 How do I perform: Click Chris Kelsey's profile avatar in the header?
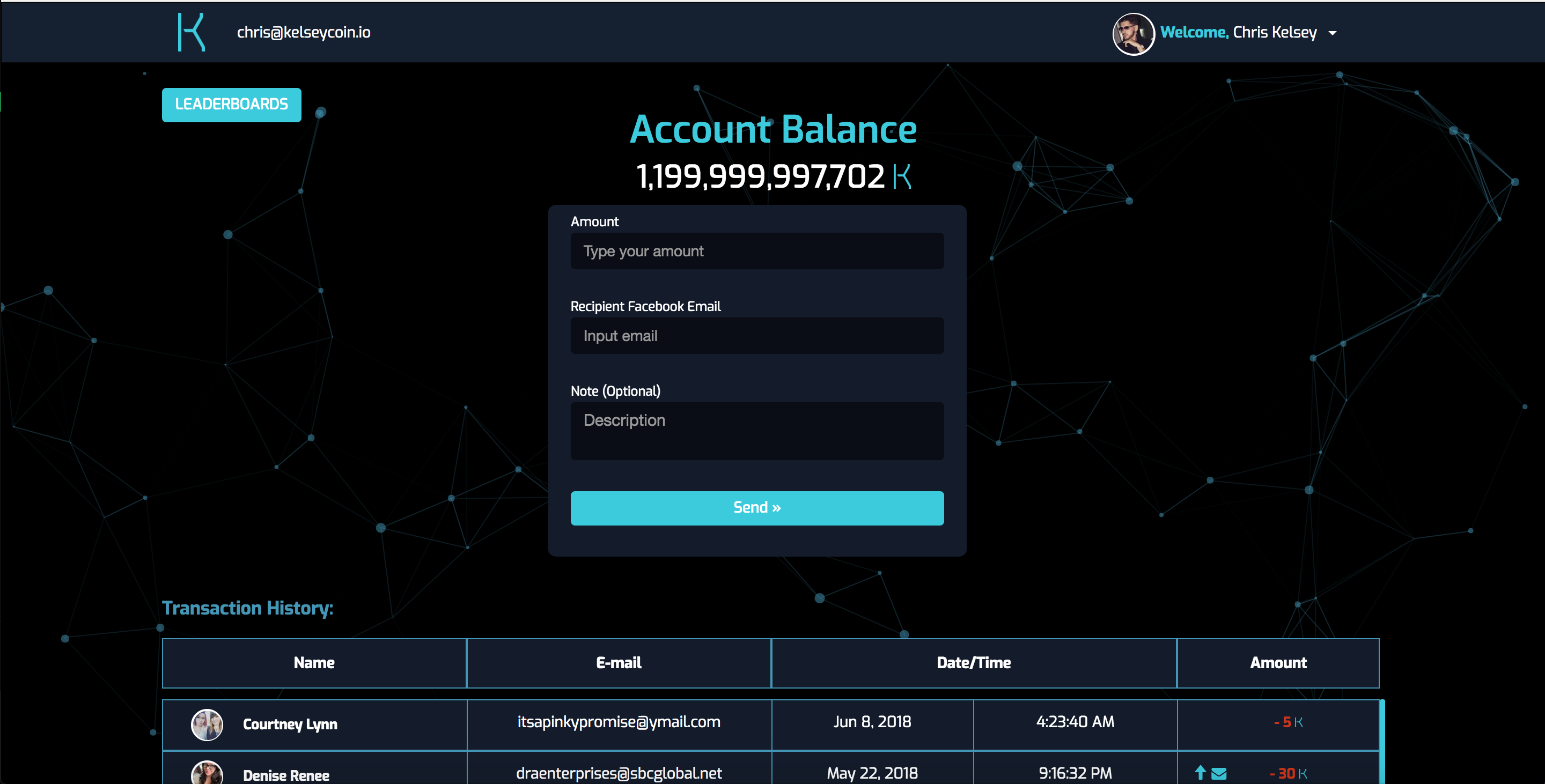(x=1133, y=34)
